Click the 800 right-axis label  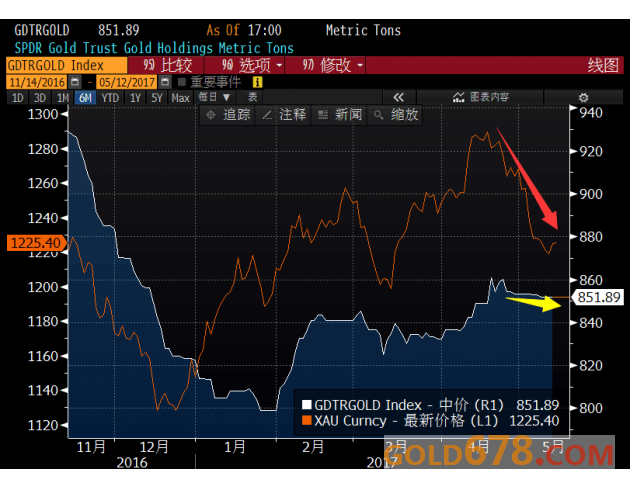[591, 408]
